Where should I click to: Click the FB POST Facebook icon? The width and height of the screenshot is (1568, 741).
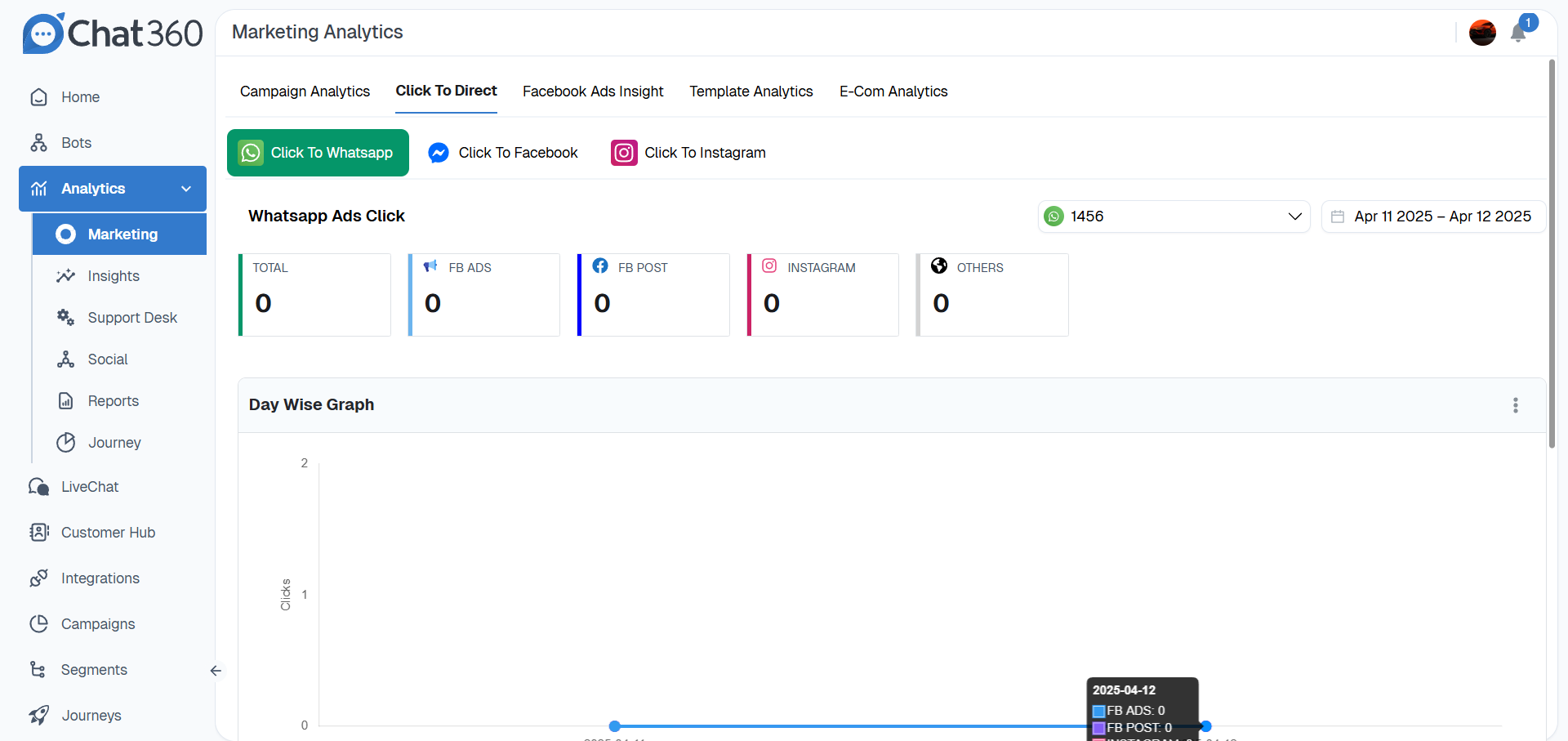click(600, 266)
